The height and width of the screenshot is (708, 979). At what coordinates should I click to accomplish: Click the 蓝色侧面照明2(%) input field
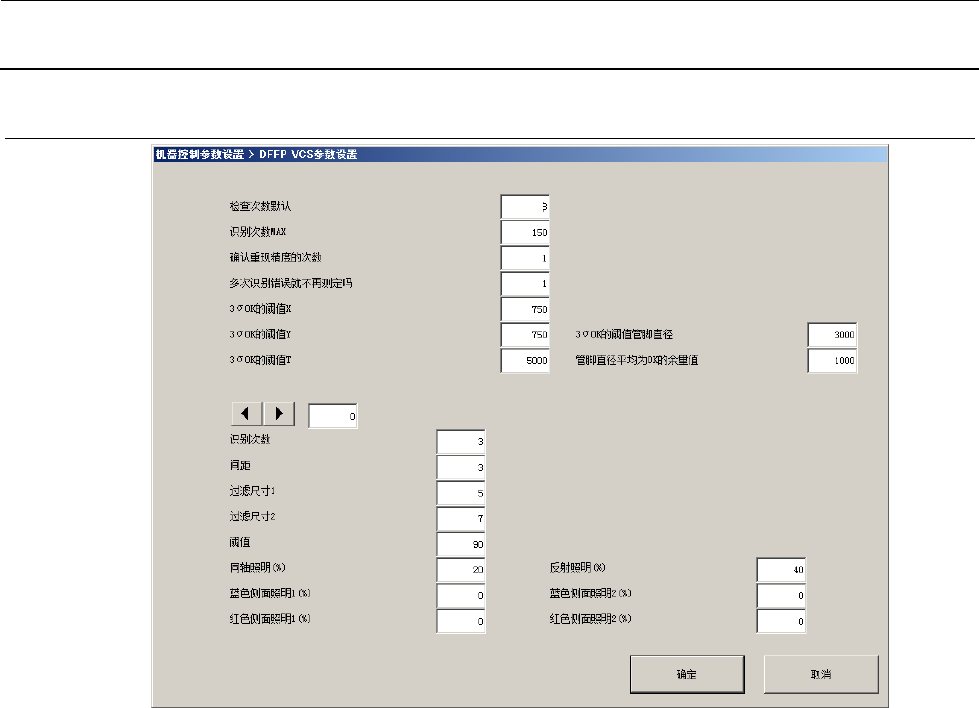coord(781,595)
